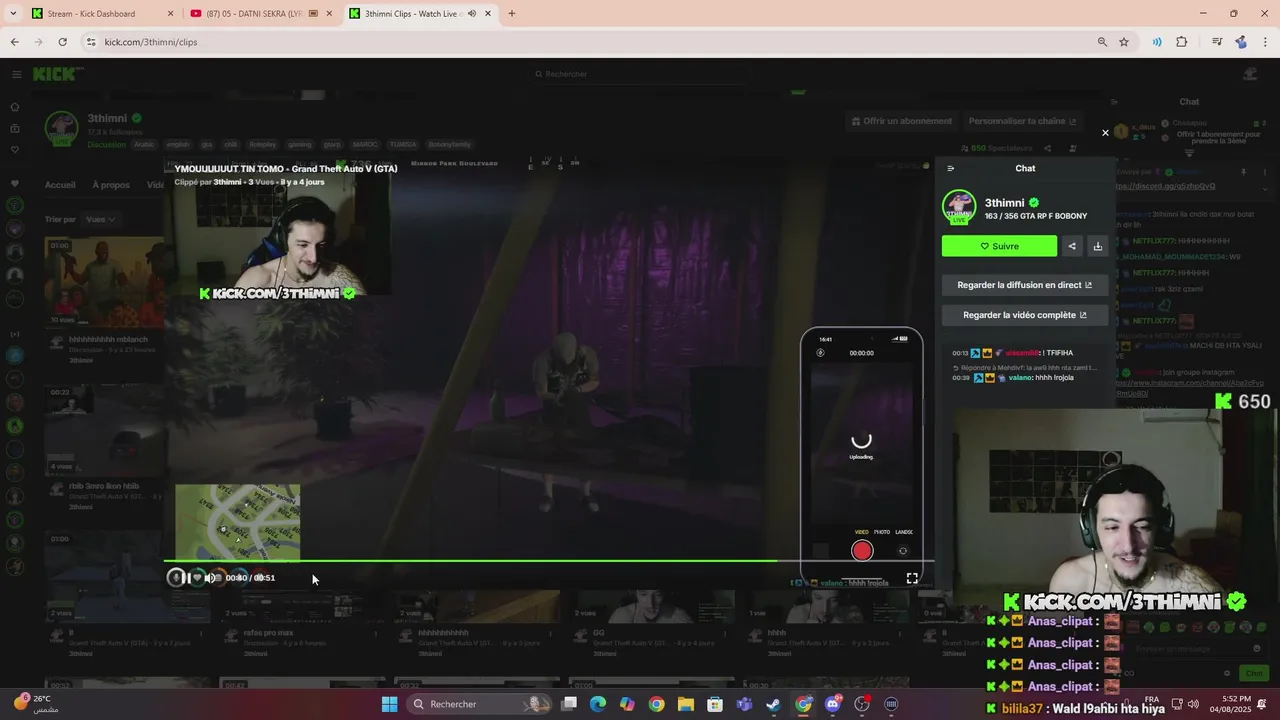Mute the 3thimni Clips tab audio
This screenshot has width=1280, height=720.
pos(472,14)
